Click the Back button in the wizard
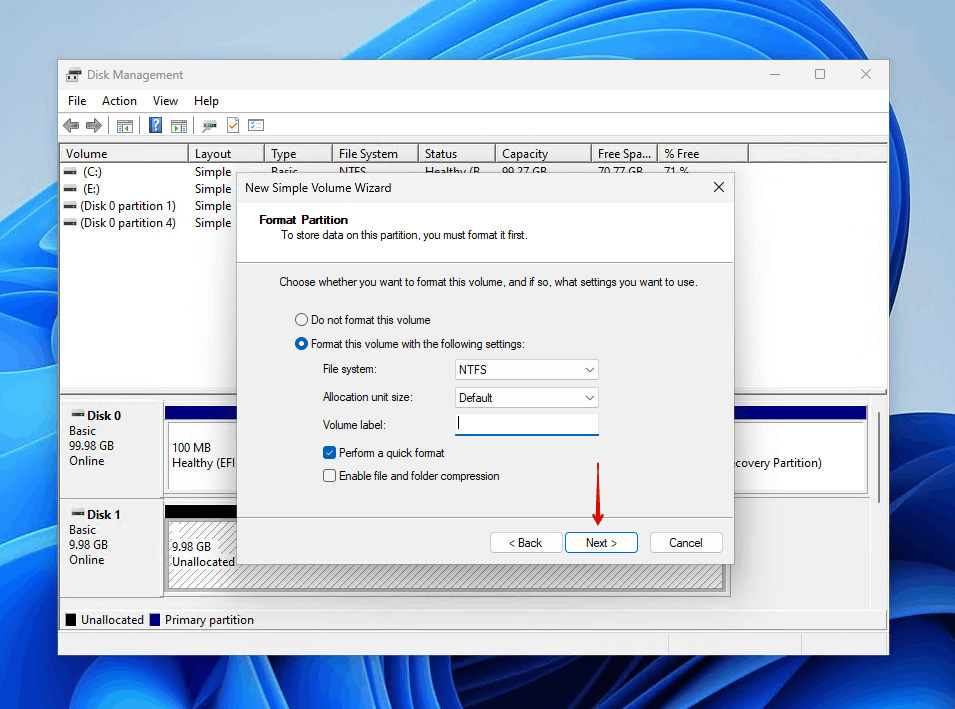The height and width of the screenshot is (709, 955). point(526,542)
